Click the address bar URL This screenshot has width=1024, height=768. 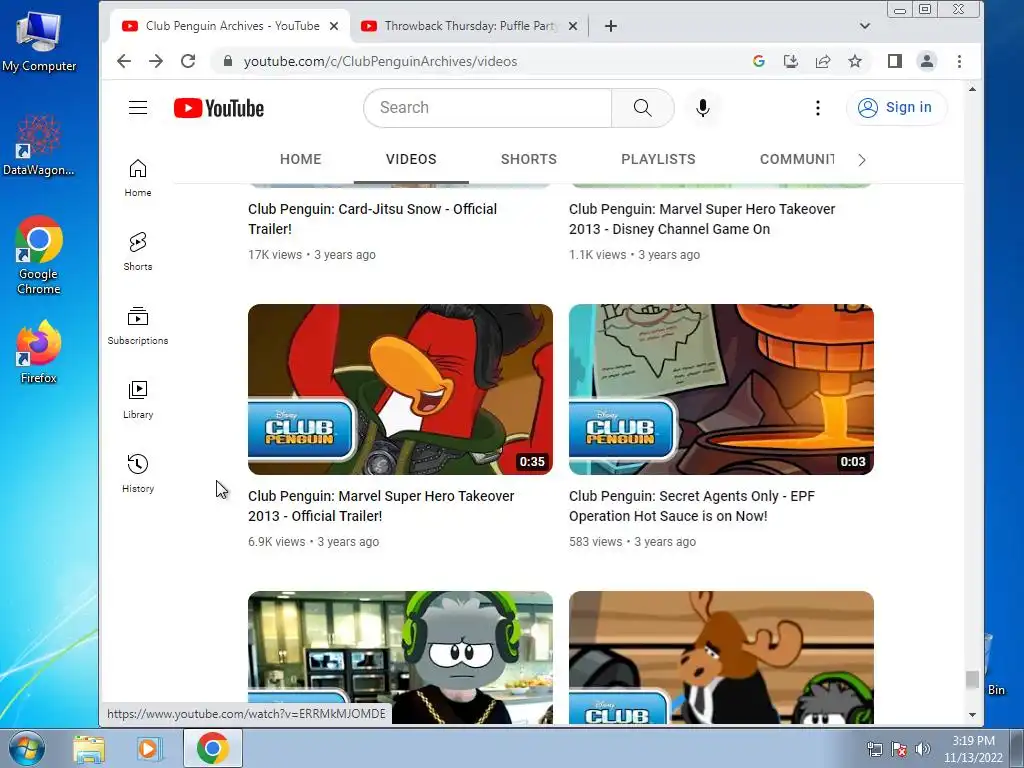tap(380, 61)
